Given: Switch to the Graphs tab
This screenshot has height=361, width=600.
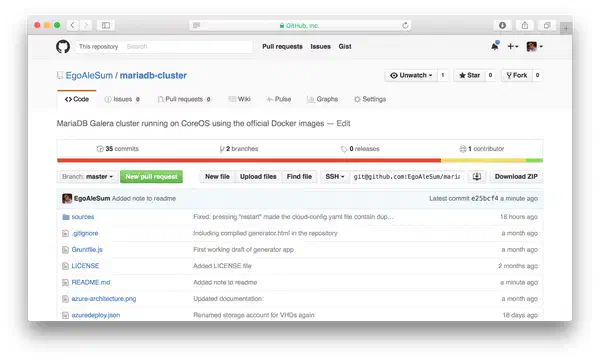Looking at the screenshot, I should tap(322, 99).
